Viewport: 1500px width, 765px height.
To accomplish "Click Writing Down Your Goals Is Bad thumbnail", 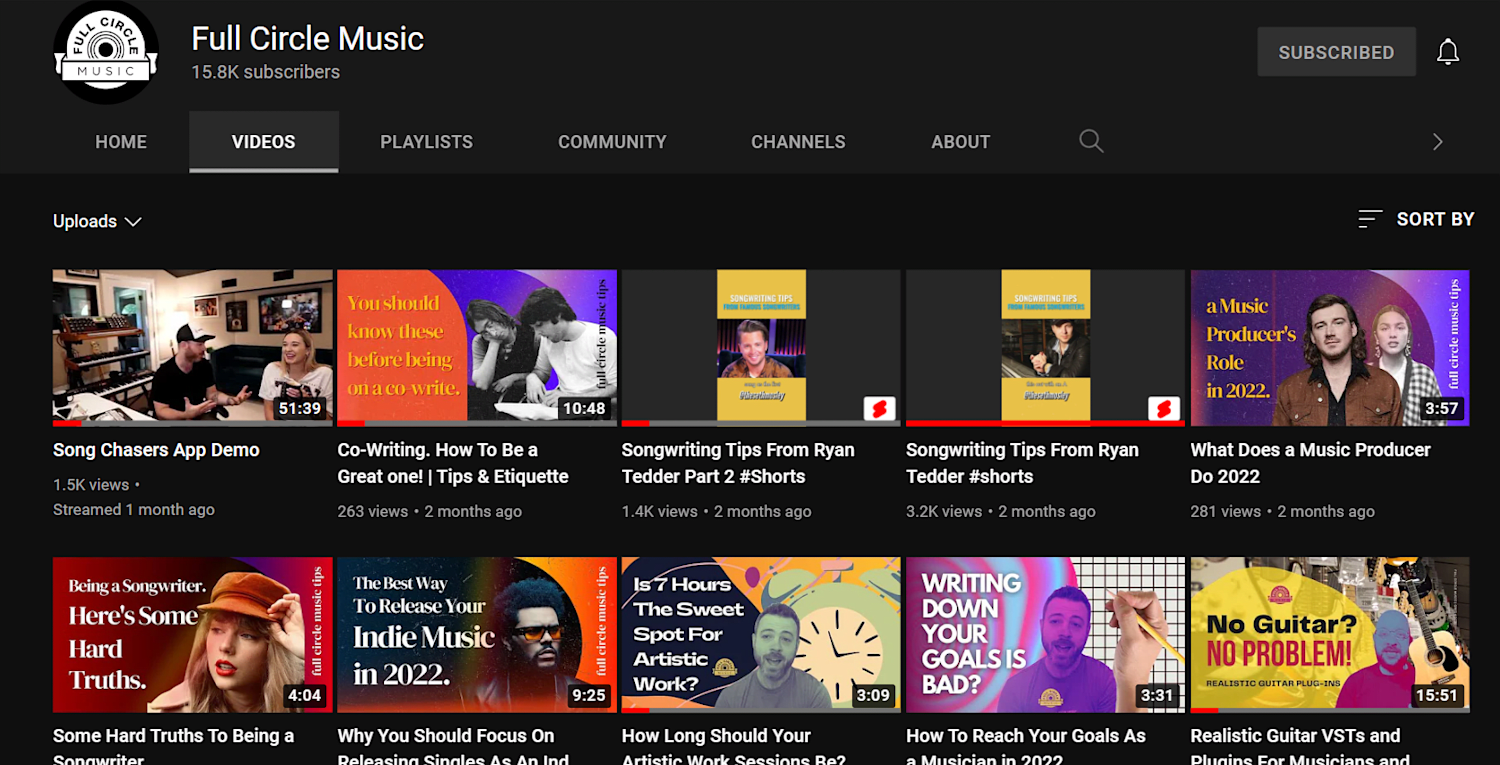I will (x=1046, y=635).
